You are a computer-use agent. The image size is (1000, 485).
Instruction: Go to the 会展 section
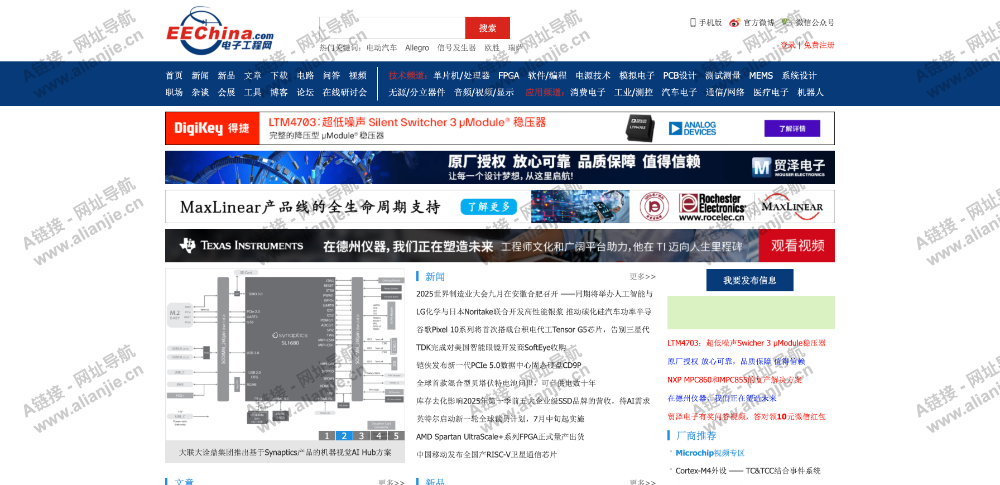coord(226,92)
